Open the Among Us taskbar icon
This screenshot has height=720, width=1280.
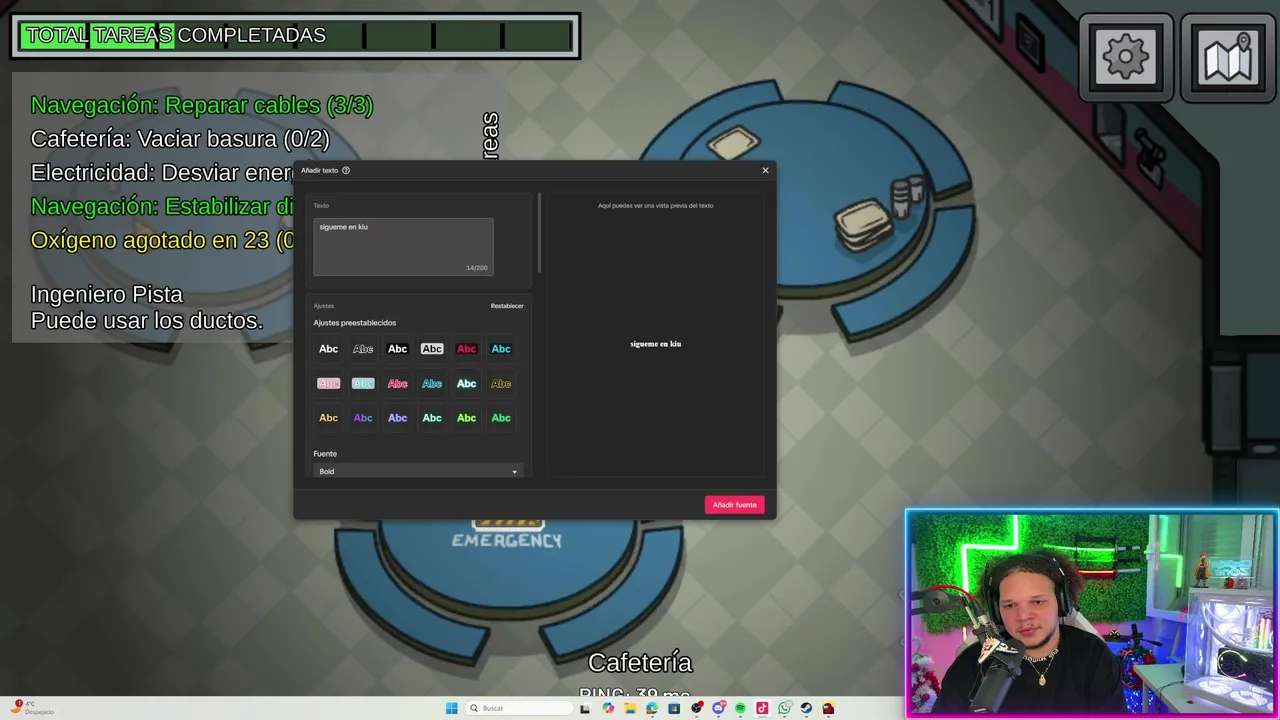click(x=828, y=708)
